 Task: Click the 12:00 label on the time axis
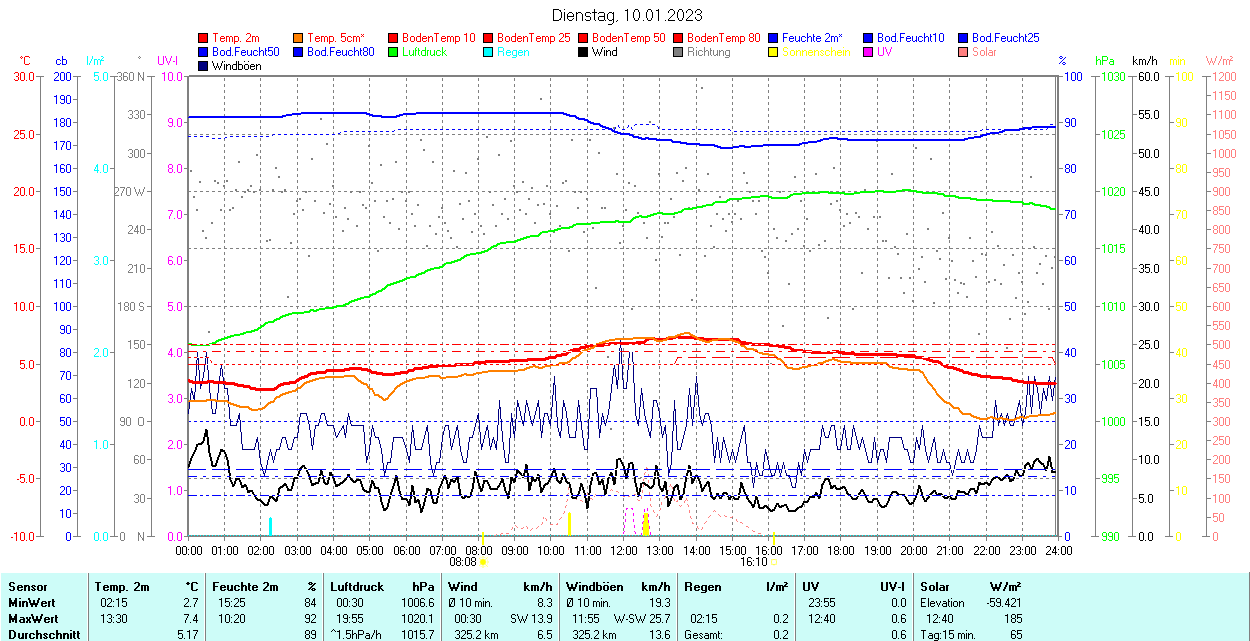(624, 550)
